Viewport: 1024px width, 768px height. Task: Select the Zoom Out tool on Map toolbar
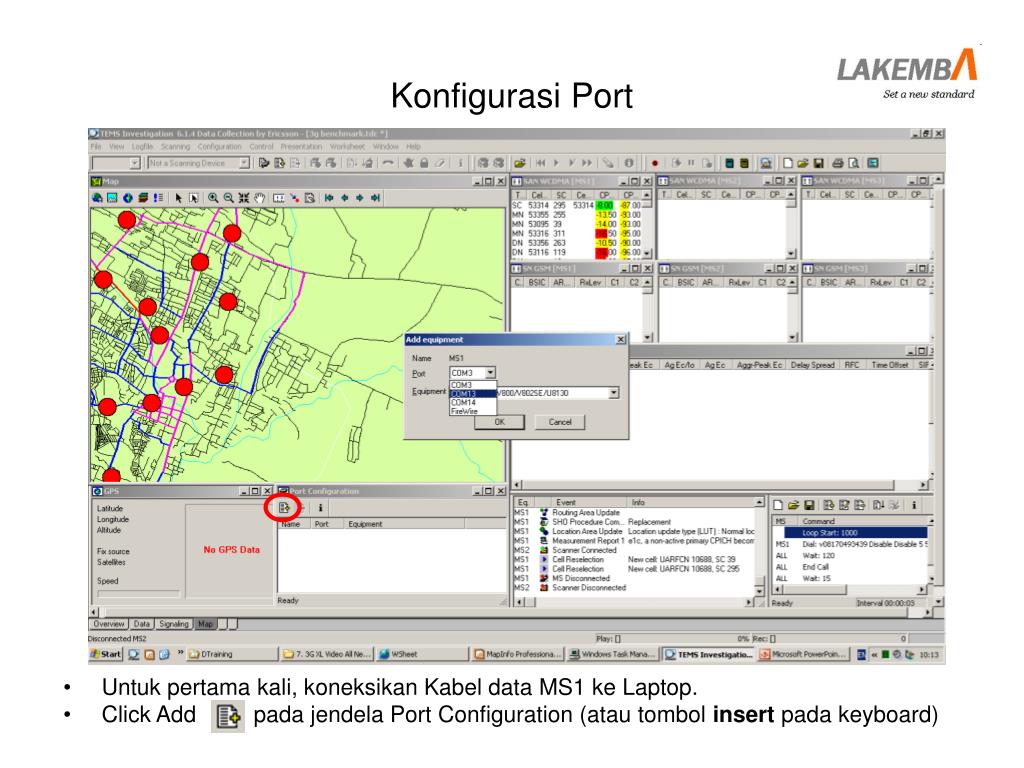228,198
